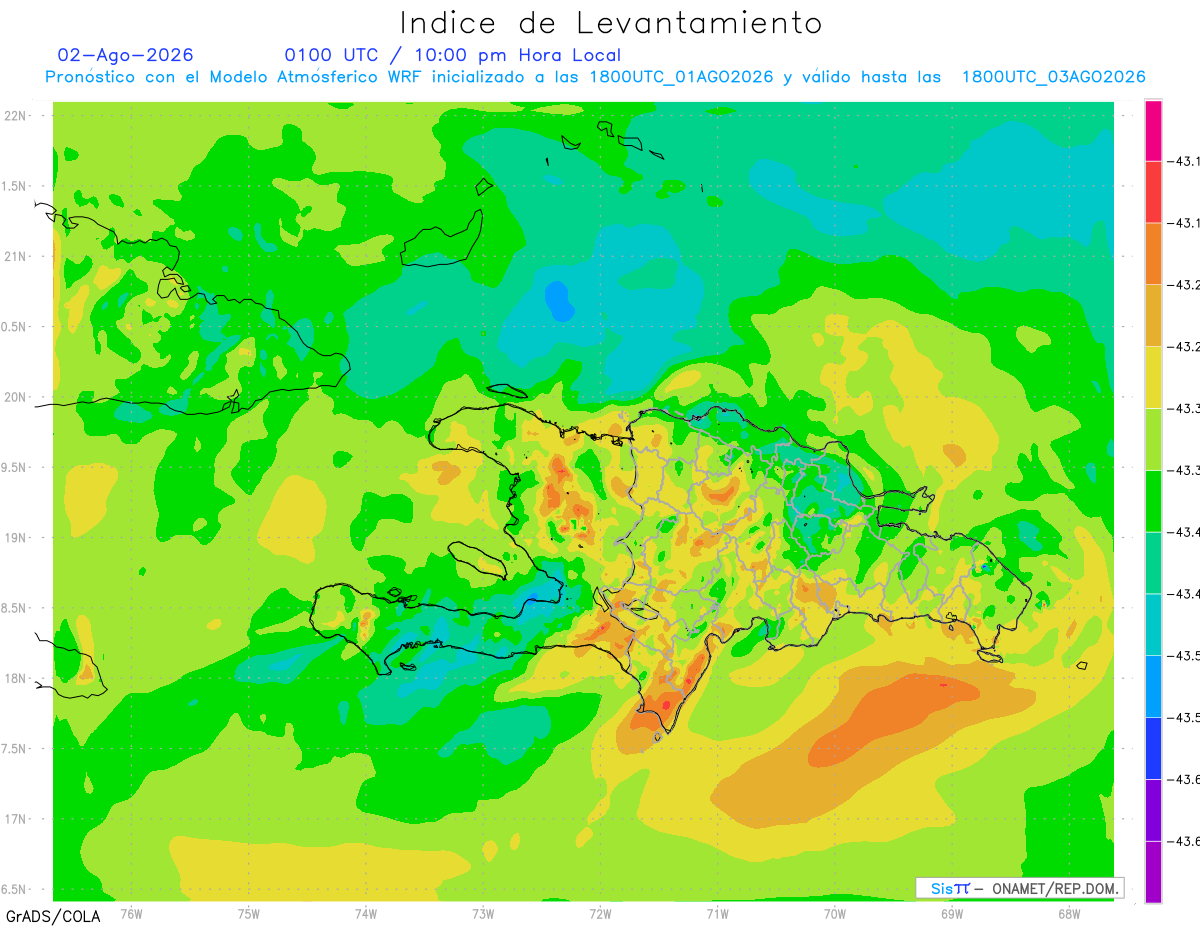Click the bright green color bar segment
Screen dimensions: 1200x927
click(1153, 501)
